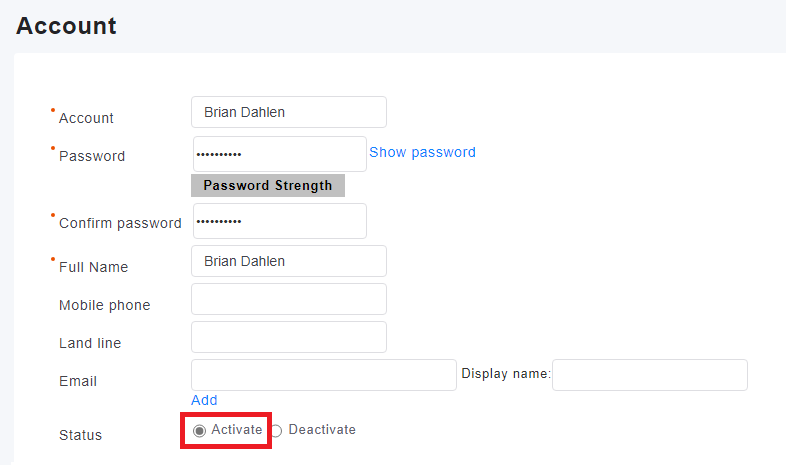This screenshot has height=465, width=786.
Task: Click the Land line field label
Action: [x=90, y=343]
